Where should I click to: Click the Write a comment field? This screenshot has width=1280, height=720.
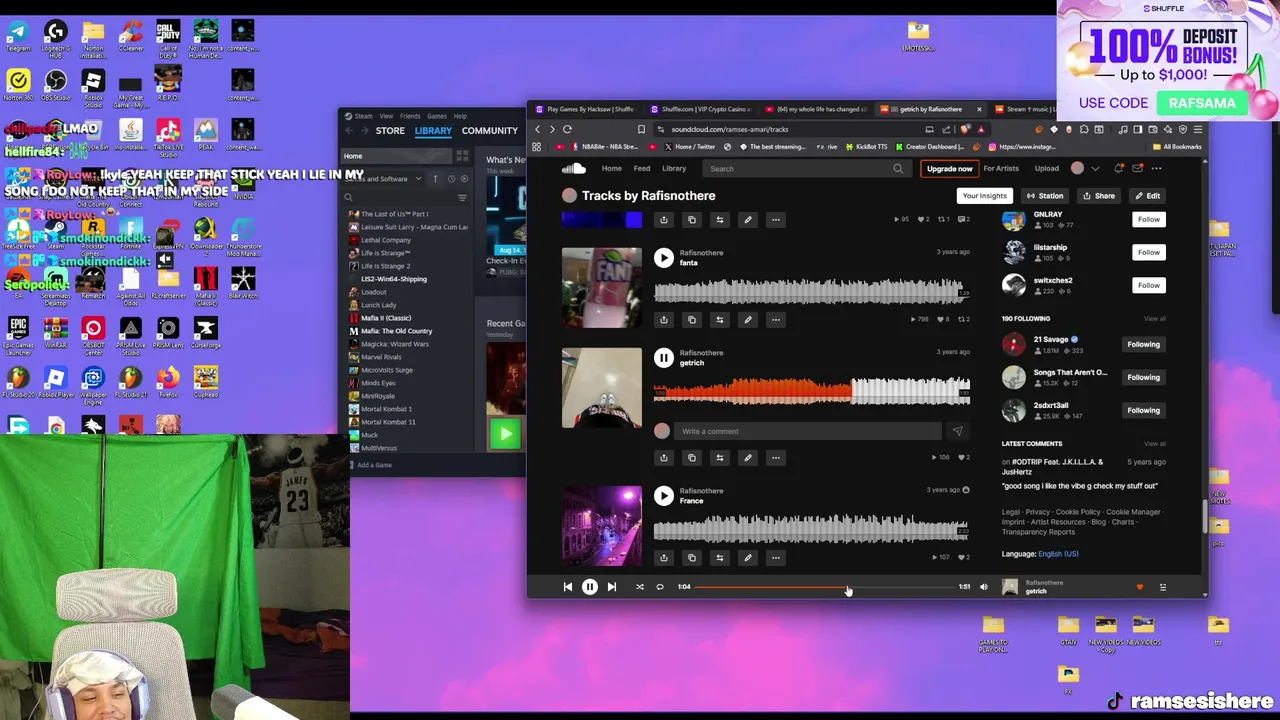point(808,431)
